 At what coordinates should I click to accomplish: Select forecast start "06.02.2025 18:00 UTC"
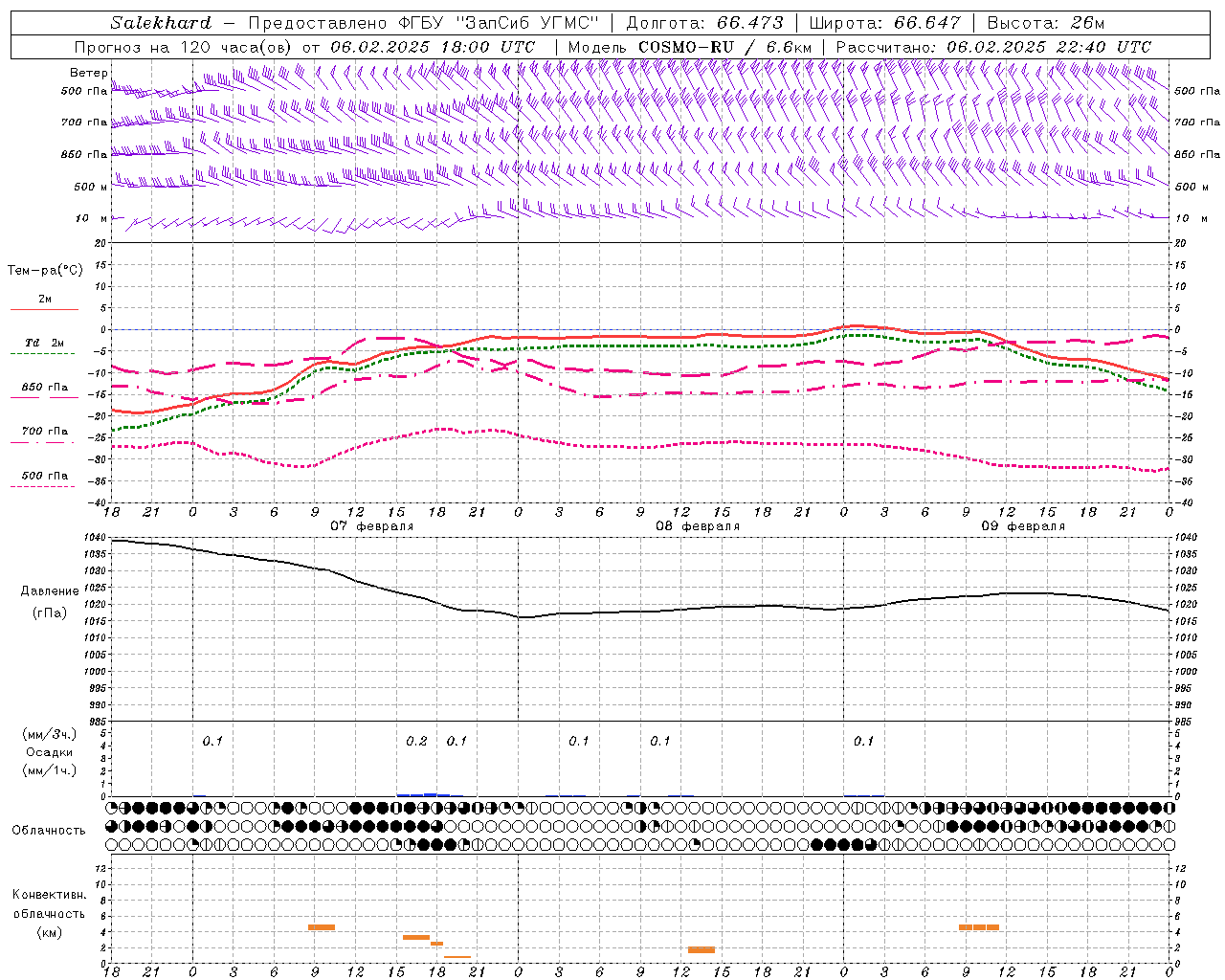tap(433, 47)
